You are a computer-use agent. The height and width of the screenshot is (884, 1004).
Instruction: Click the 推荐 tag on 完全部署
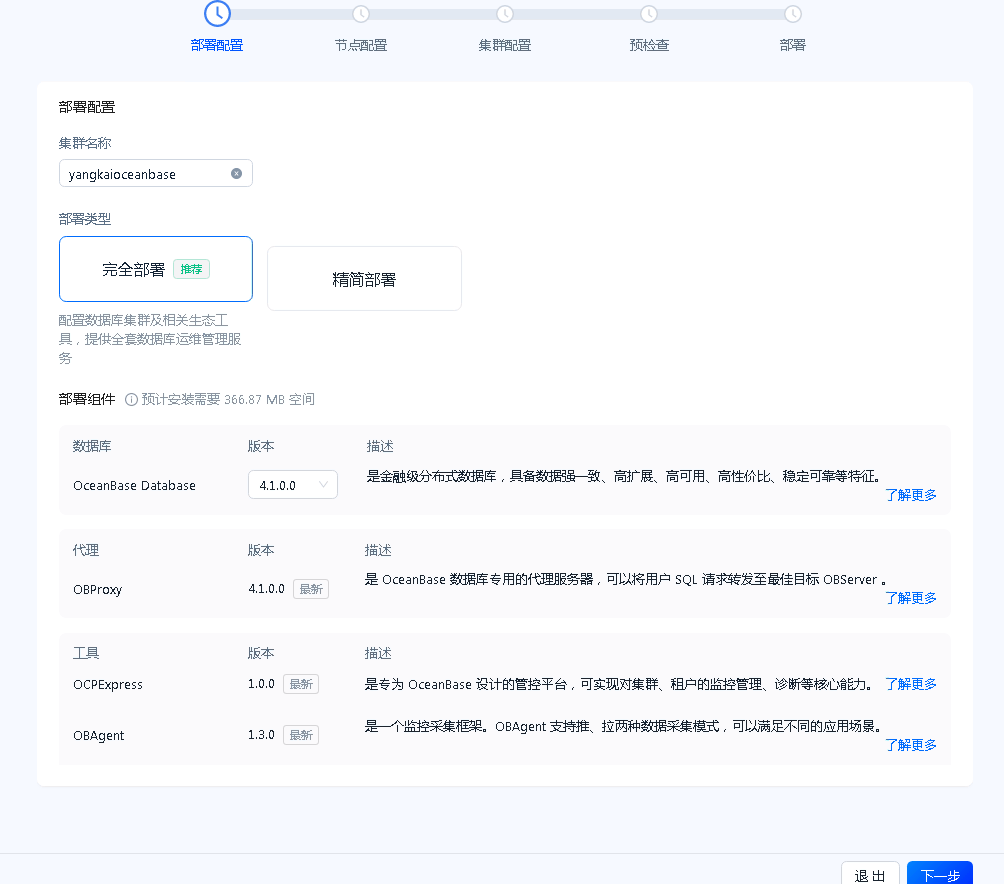191,269
